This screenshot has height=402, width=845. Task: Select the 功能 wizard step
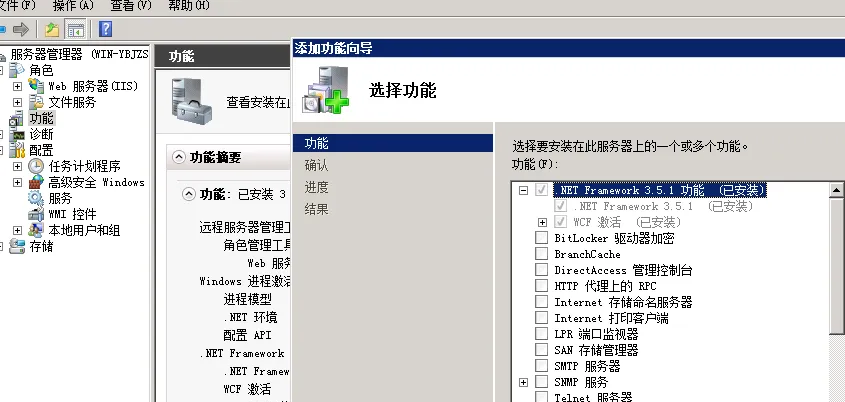[392, 143]
